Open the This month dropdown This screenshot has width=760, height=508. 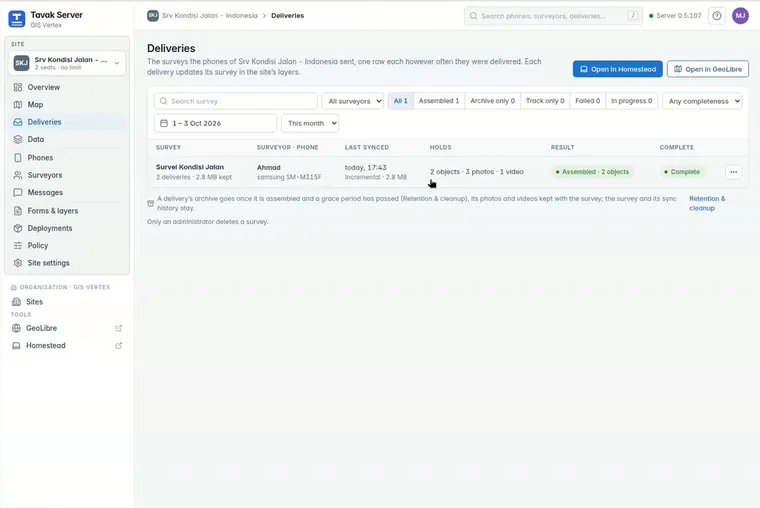coord(310,124)
